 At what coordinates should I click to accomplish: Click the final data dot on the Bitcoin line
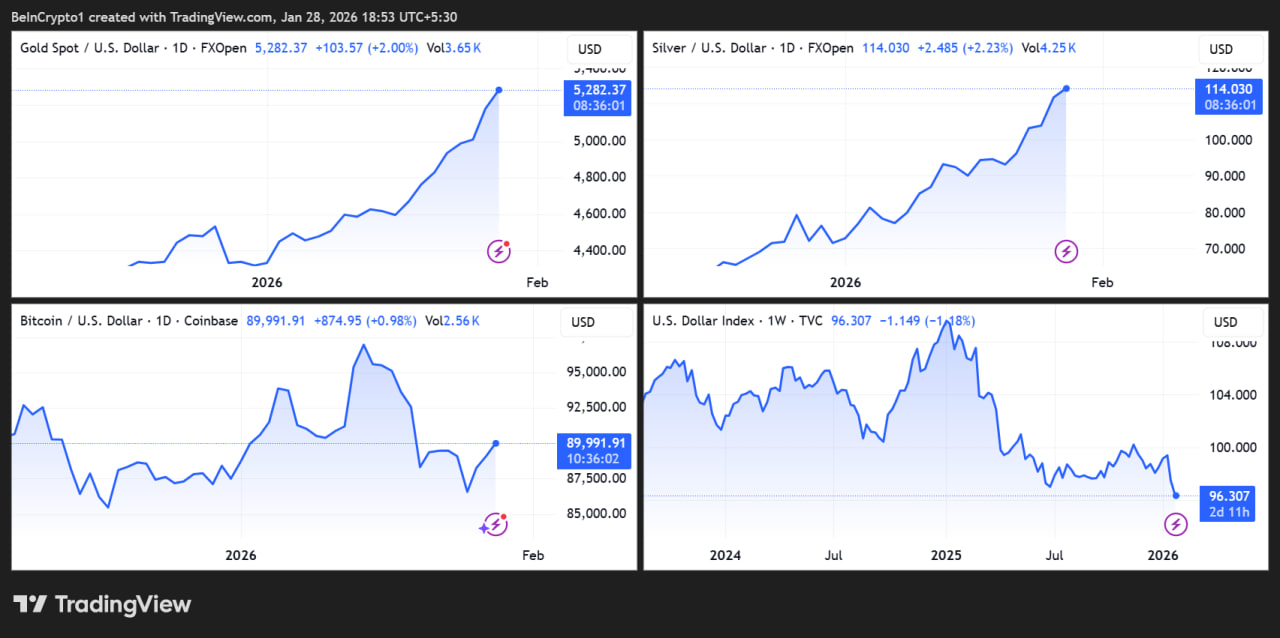tap(497, 443)
